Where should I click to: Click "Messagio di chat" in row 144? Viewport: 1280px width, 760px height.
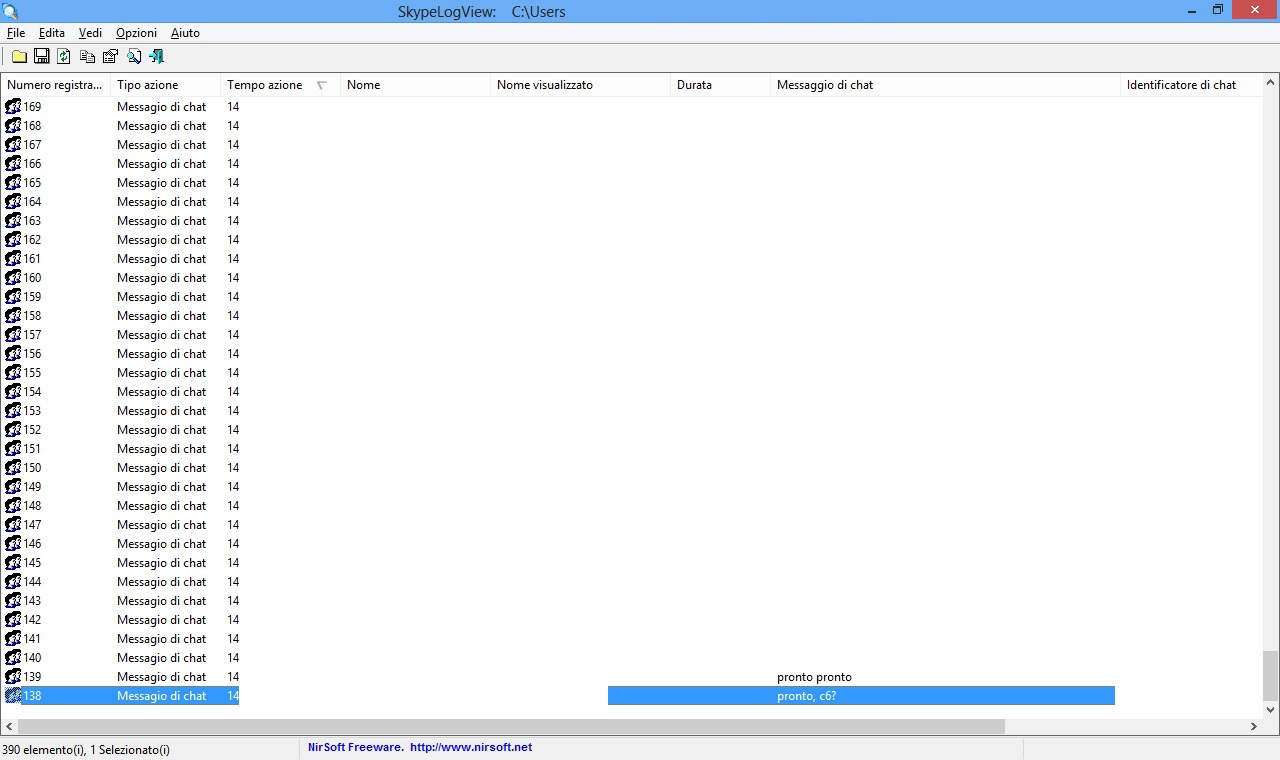click(161, 581)
